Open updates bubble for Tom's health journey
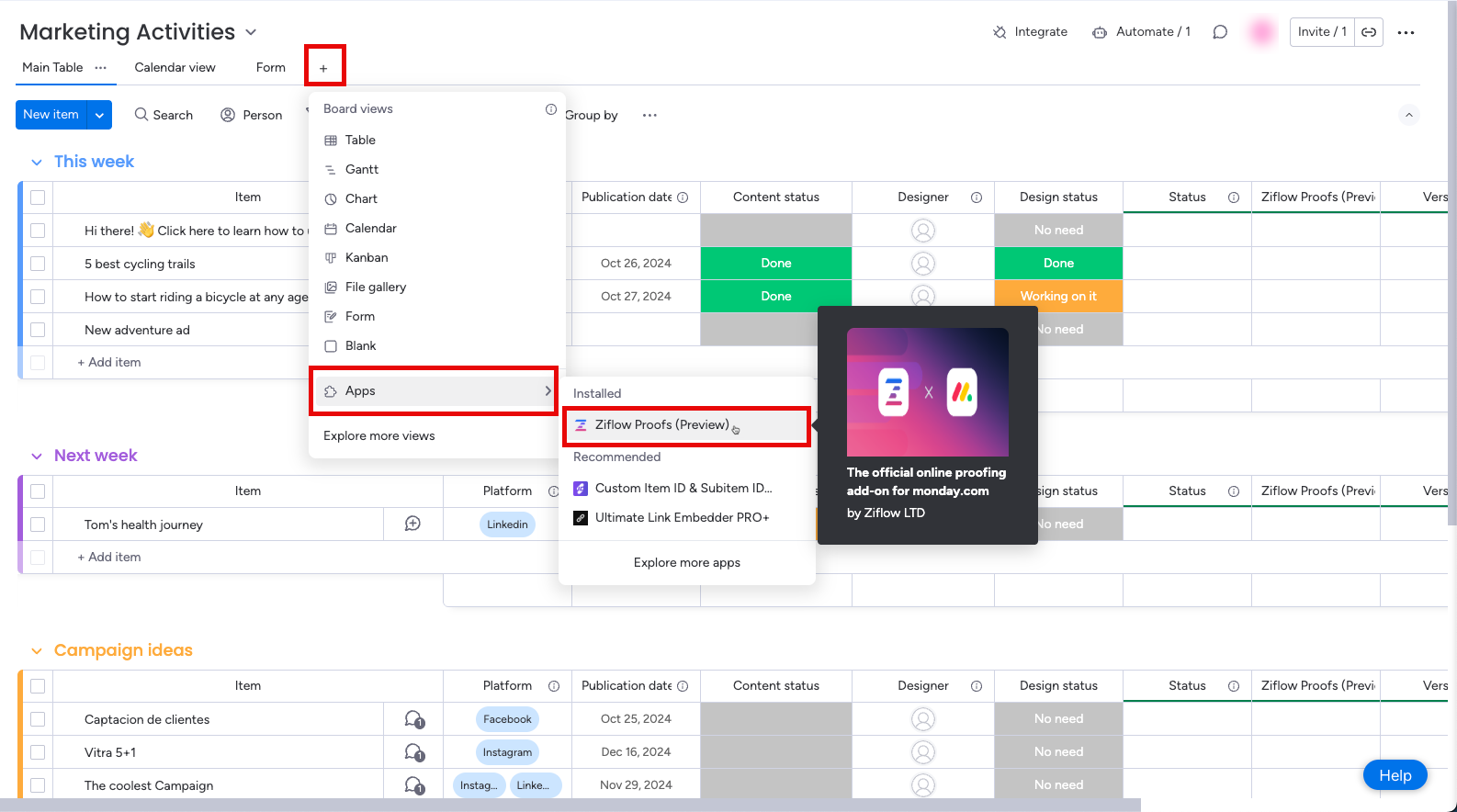 point(413,524)
